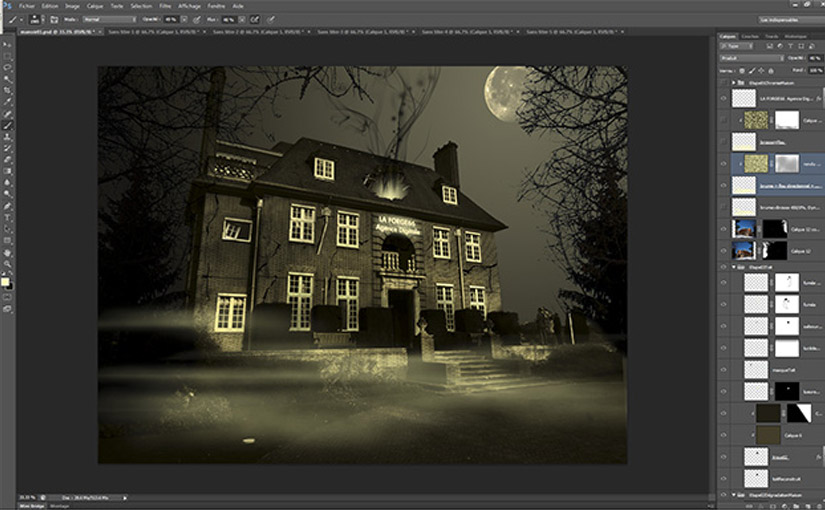825x510 pixels.
Task: Select the Path Selection tool
Action: (x=7, y=229)
